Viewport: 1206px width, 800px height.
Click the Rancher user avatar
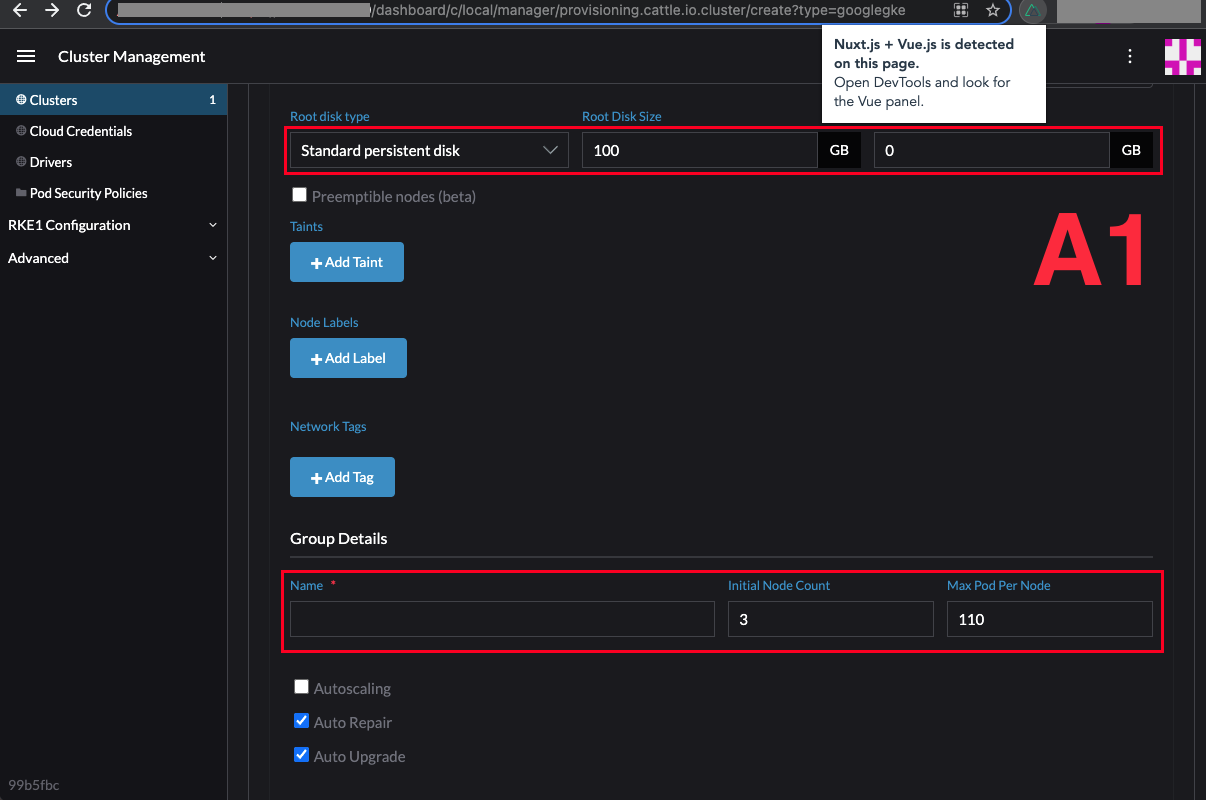(1183, 57)
